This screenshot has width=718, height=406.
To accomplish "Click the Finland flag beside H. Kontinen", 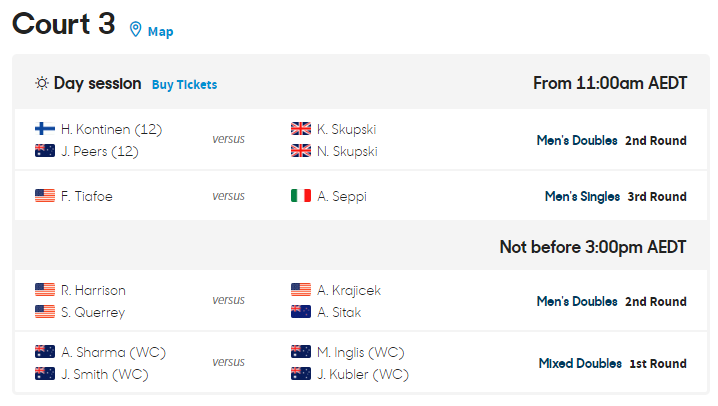I will pyautogui.click(x=45, y=129).
